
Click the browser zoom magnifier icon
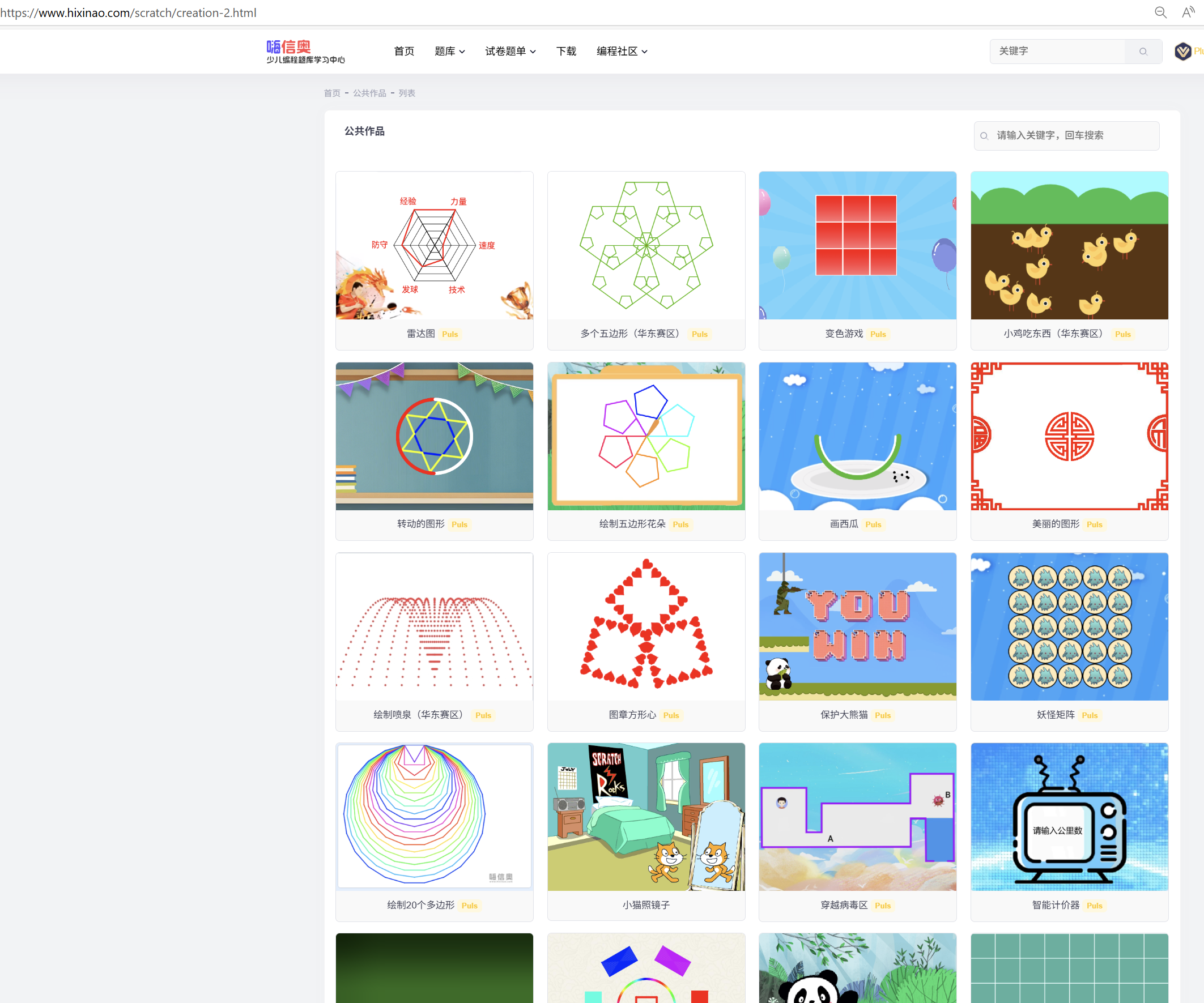(x=1160, y=12)
